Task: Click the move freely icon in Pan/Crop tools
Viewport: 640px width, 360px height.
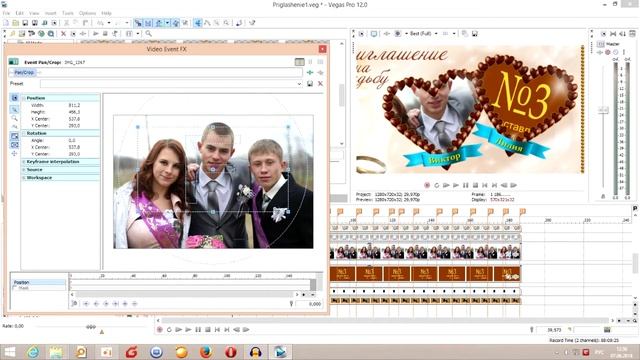Action: point(14,154)
